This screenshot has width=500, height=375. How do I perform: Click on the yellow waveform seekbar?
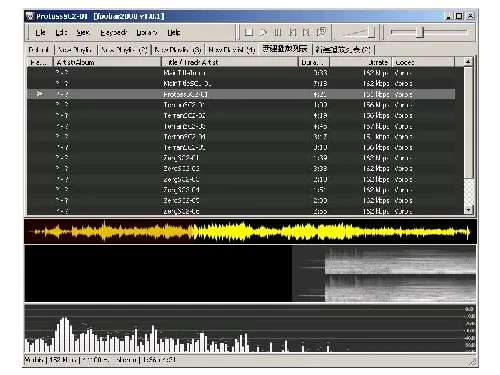click(x=250, y=231)
